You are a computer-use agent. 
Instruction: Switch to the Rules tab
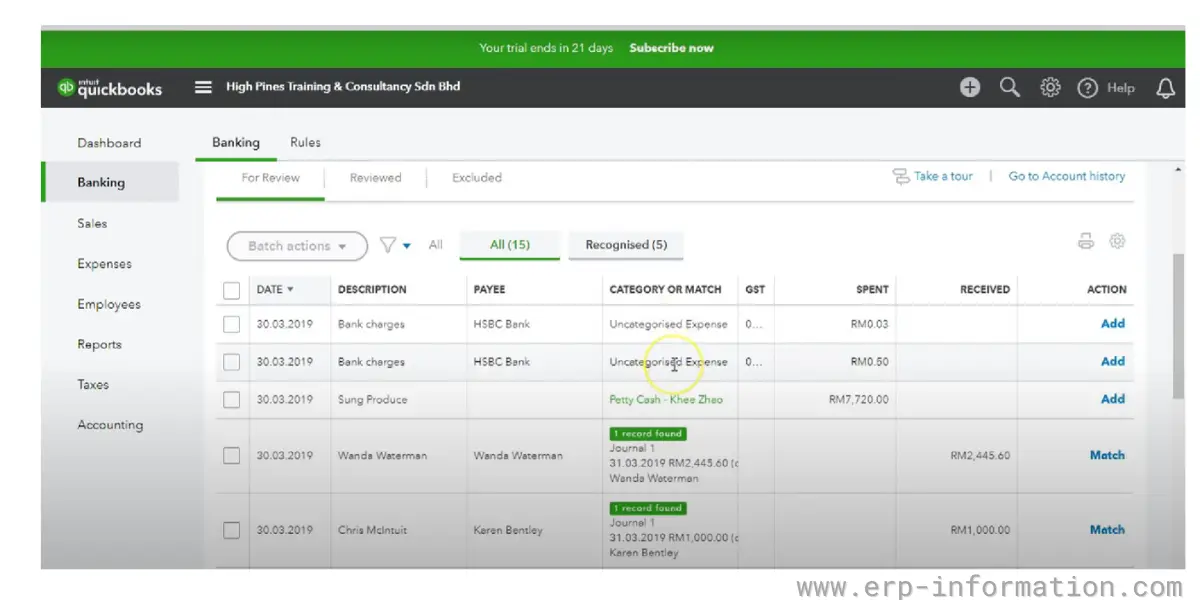[x=305, y=142]
